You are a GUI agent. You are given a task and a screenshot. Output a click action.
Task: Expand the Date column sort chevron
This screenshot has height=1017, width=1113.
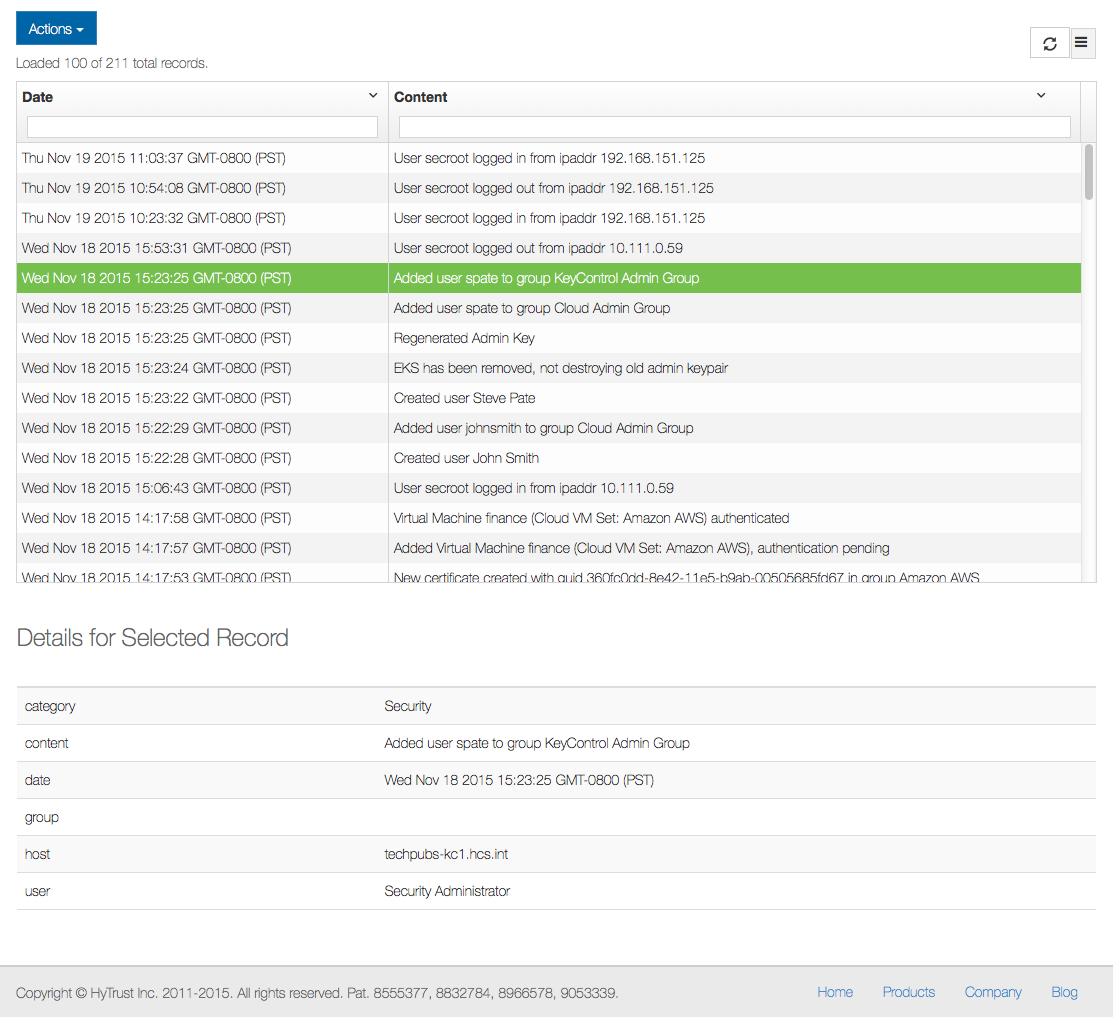(373, 95)
